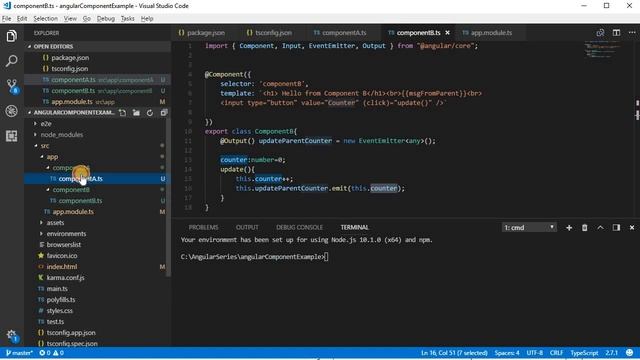
Task: Click the terminal command prompt line
Action: tap(254, 257)
